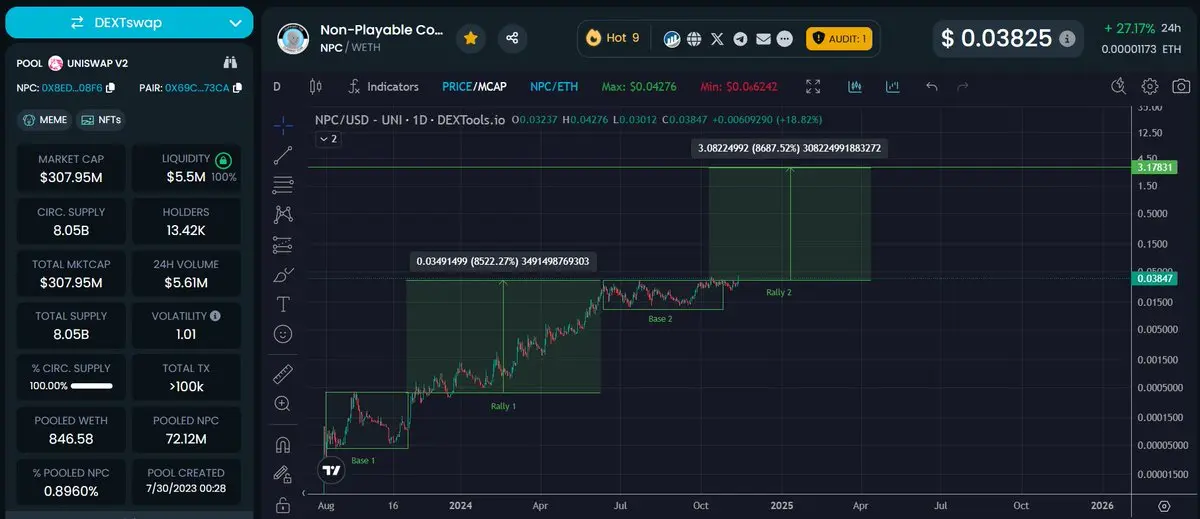
Task: Open NPC token address 0X8ED...08F6 link
Action: pos(73,88)
